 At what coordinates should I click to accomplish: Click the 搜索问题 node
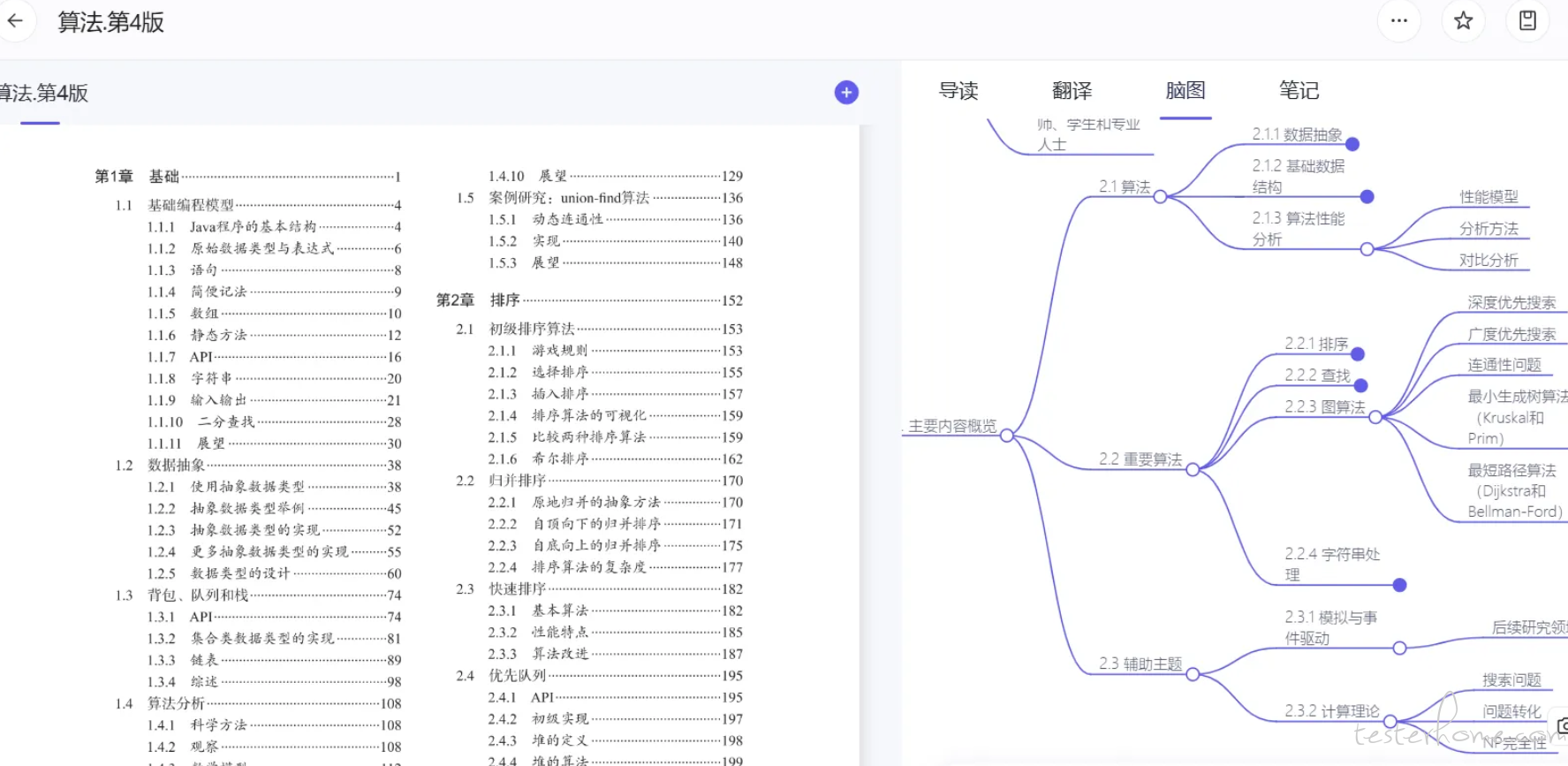[x=1511, y=679]
